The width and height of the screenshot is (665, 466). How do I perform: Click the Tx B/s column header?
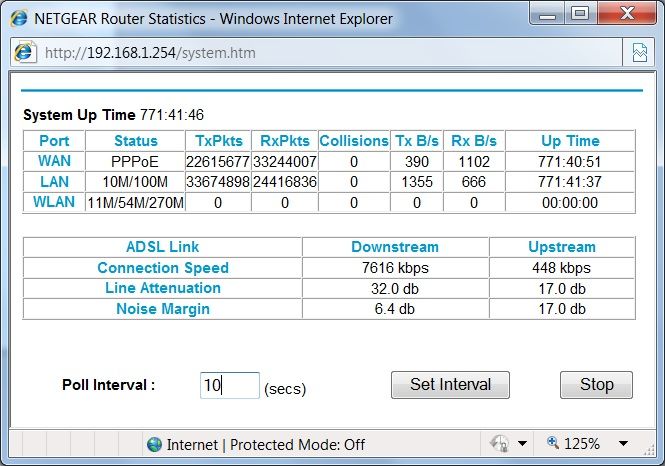[417, 141]
